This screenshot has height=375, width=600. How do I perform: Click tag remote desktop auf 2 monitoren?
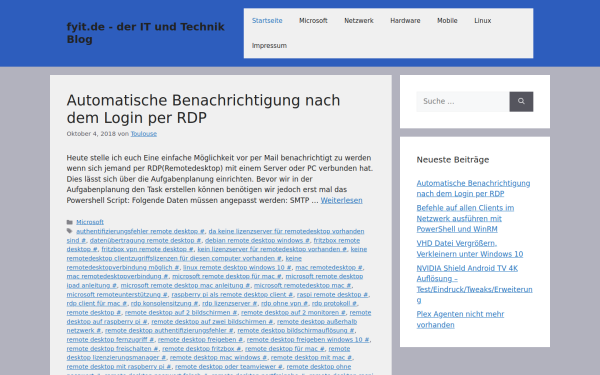click(293, 313)
